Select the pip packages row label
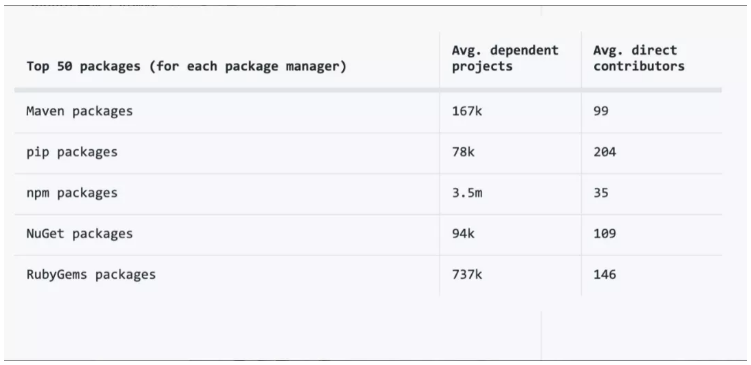This screenshot has height=365, width=751. click(x=72, y=152)
